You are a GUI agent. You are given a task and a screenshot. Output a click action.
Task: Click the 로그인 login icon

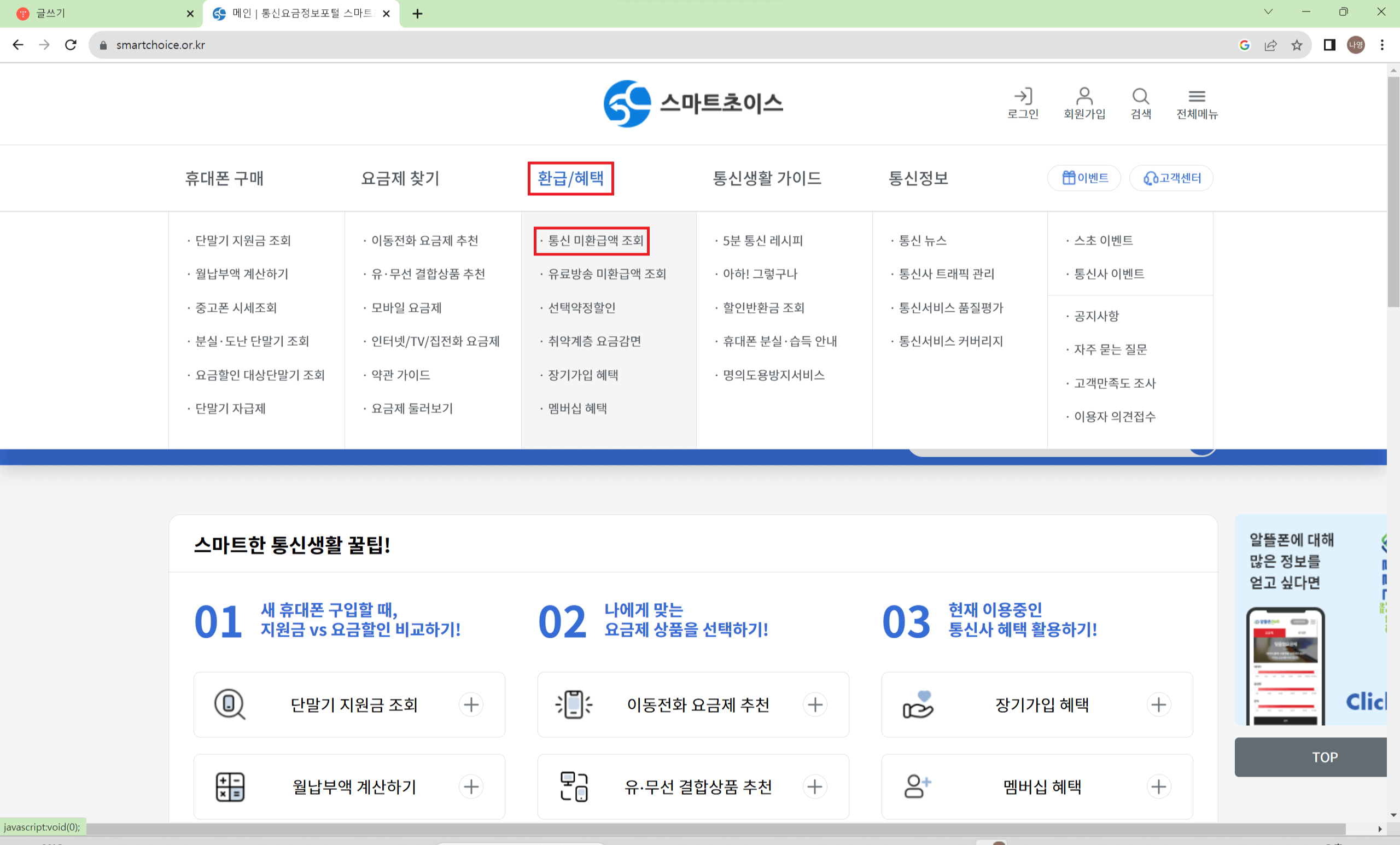pyautogui.click(x=1023, y=103)
